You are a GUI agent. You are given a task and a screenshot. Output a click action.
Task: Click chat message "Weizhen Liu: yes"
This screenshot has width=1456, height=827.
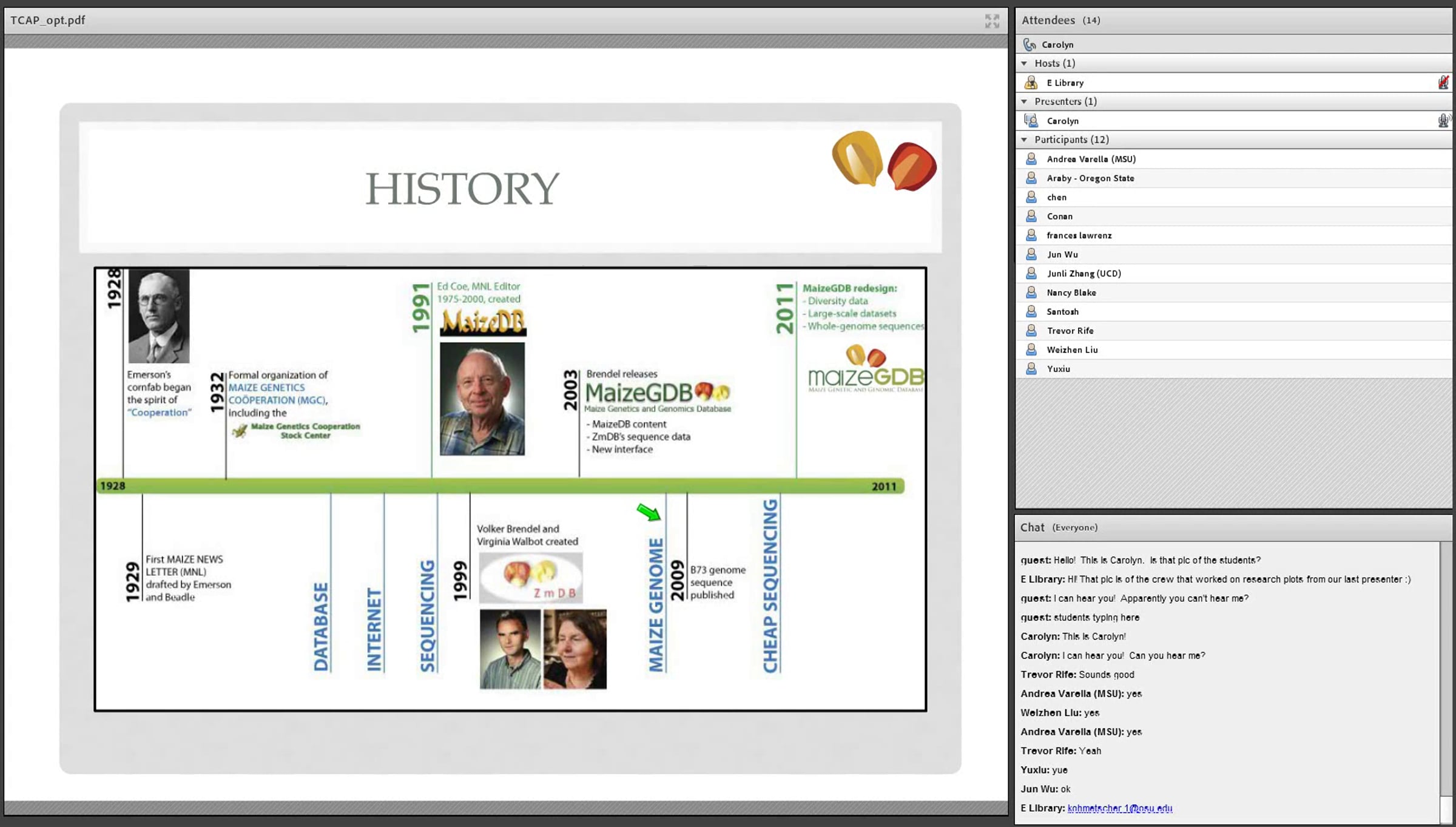1060,713
